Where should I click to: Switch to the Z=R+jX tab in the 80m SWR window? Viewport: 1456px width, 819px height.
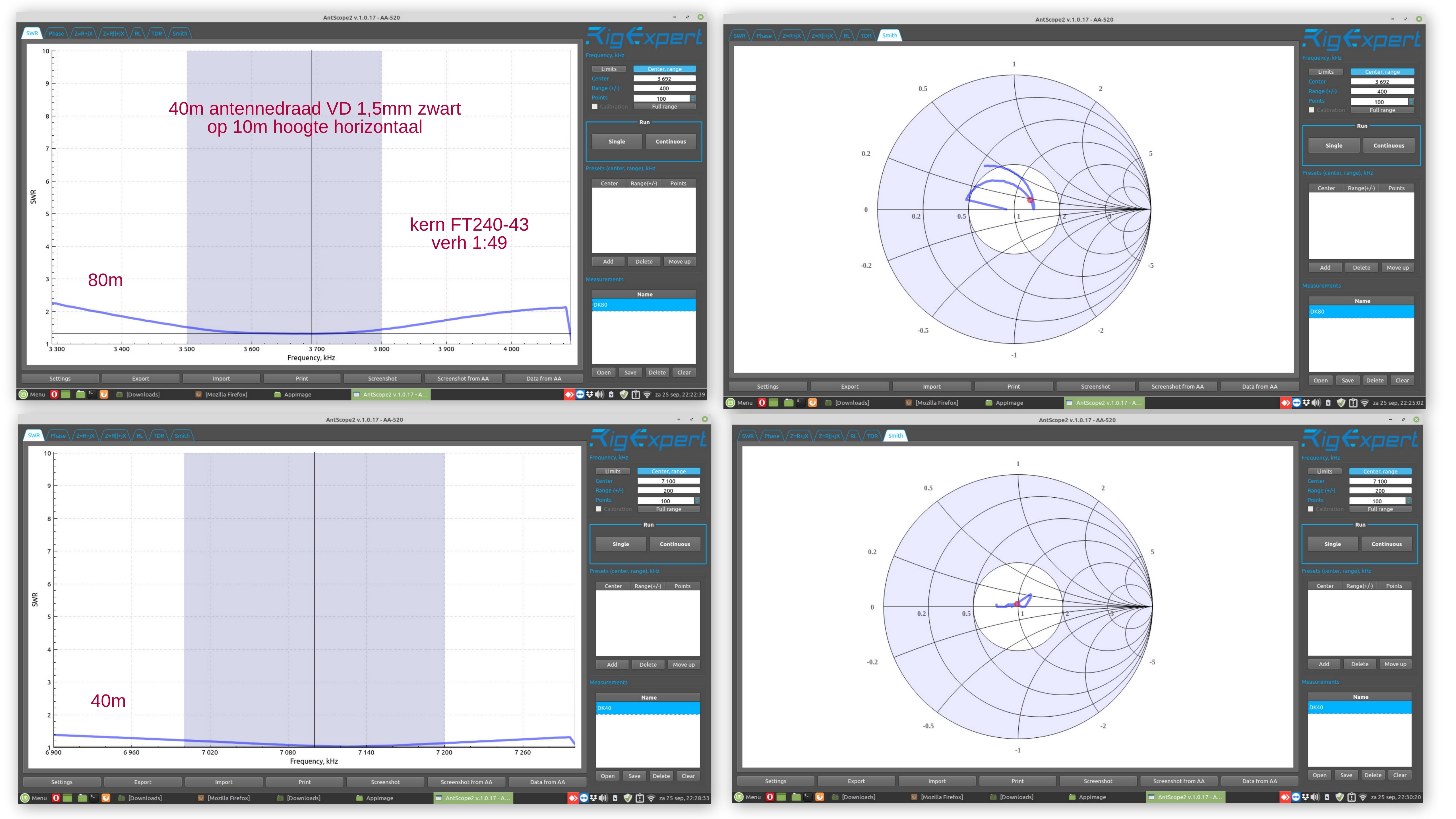(x=83, y=33)
